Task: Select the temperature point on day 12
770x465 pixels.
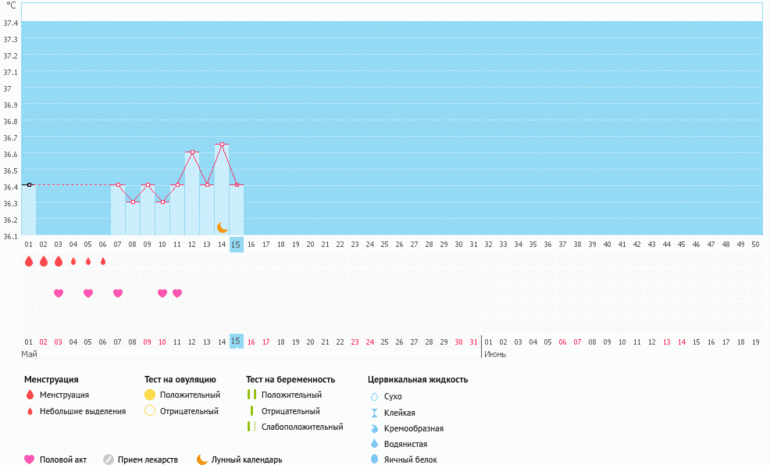Action: [x=192, y=152]
